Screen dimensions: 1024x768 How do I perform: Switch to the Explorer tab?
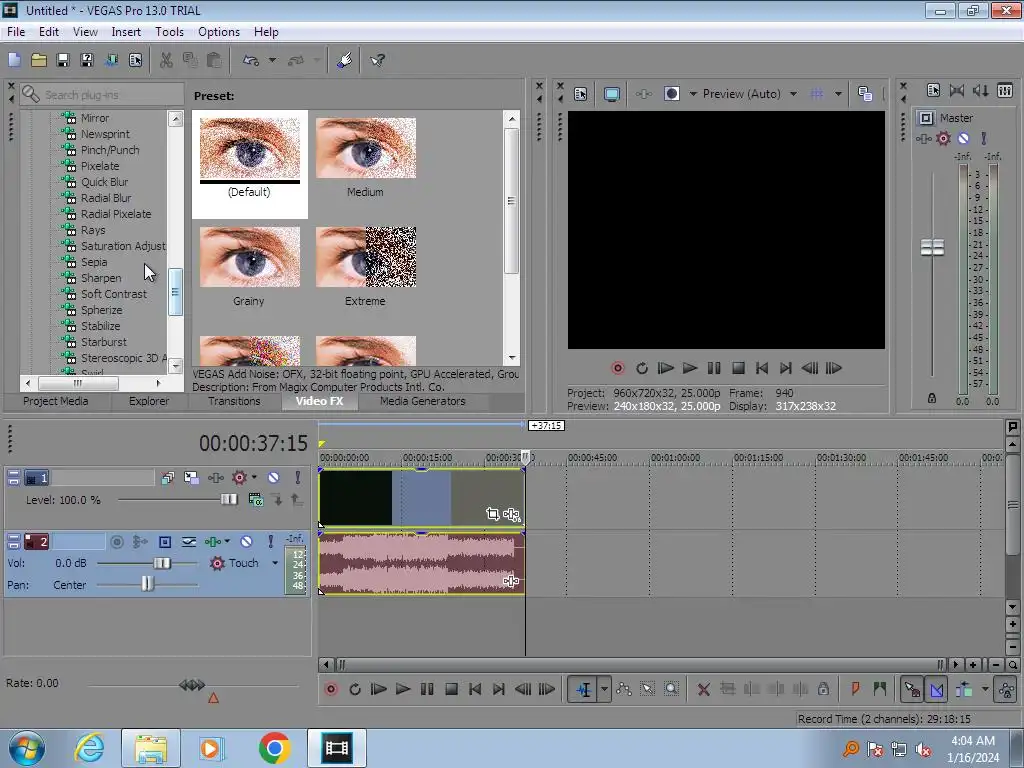[x=149, y=401]
